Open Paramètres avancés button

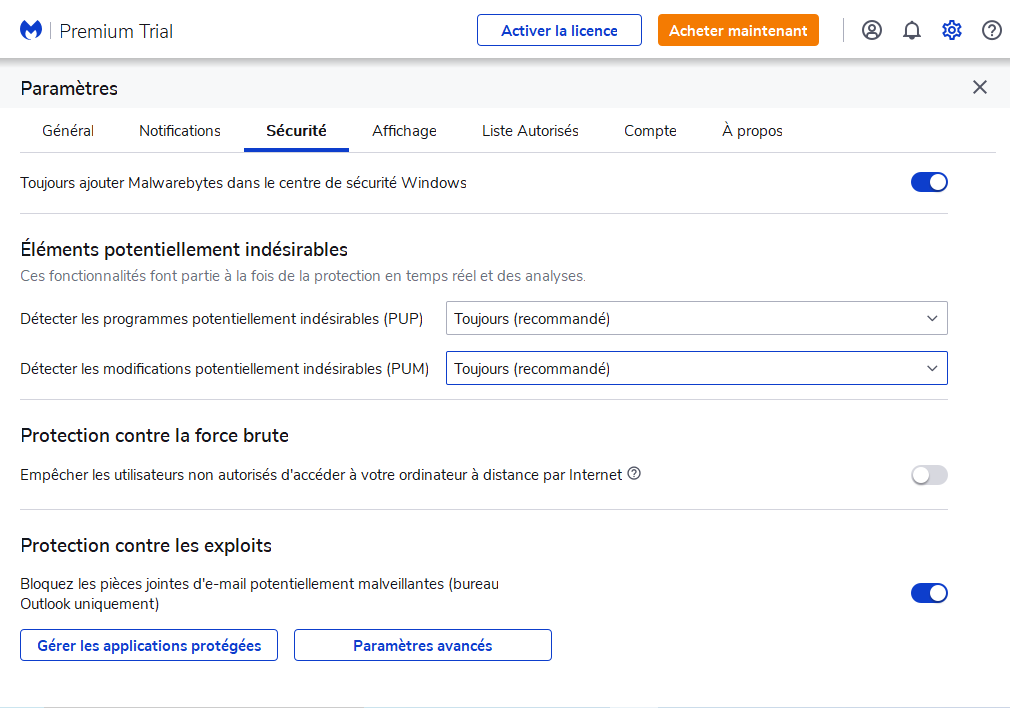point(423,646)
